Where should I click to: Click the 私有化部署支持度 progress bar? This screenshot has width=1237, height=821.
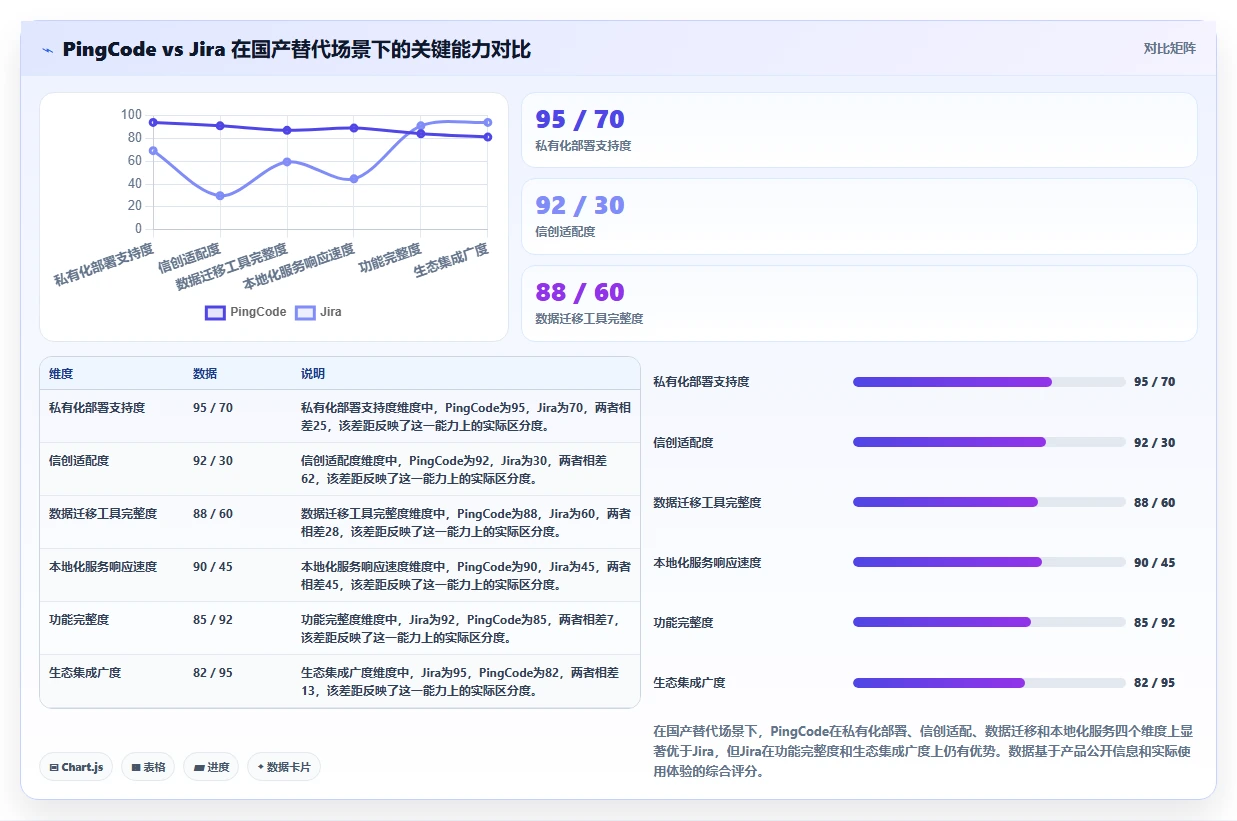pyautogui.click(x=989, y=382)
